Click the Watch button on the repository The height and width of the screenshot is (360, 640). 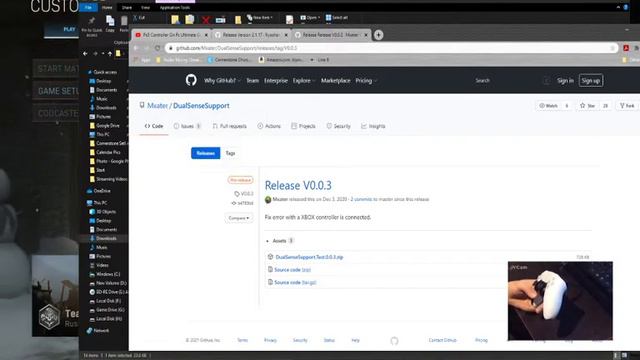(548, 106)
